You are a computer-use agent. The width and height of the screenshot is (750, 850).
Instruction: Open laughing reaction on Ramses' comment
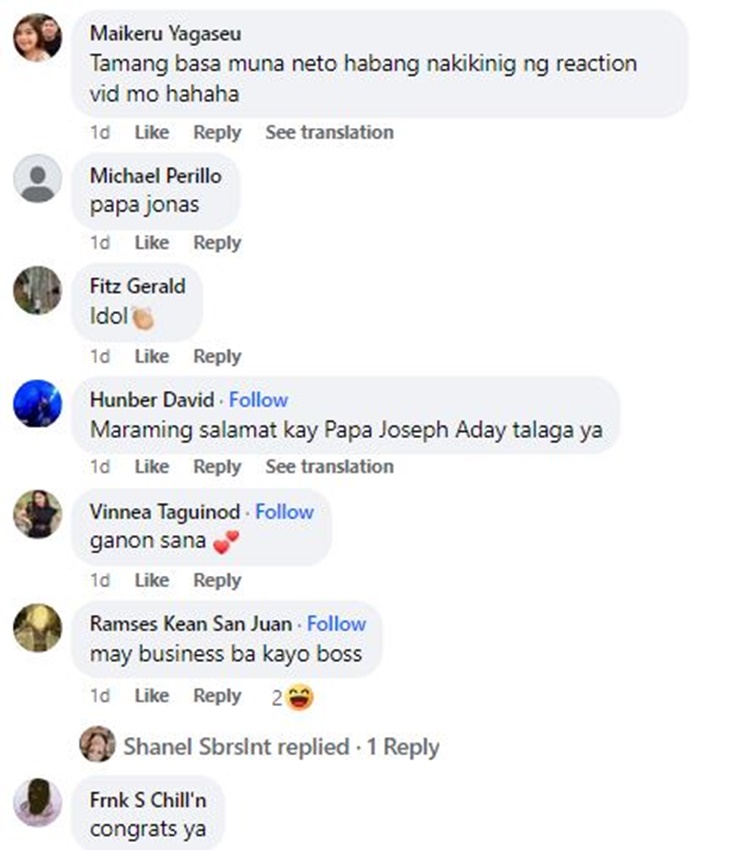(x=298, y=697)
